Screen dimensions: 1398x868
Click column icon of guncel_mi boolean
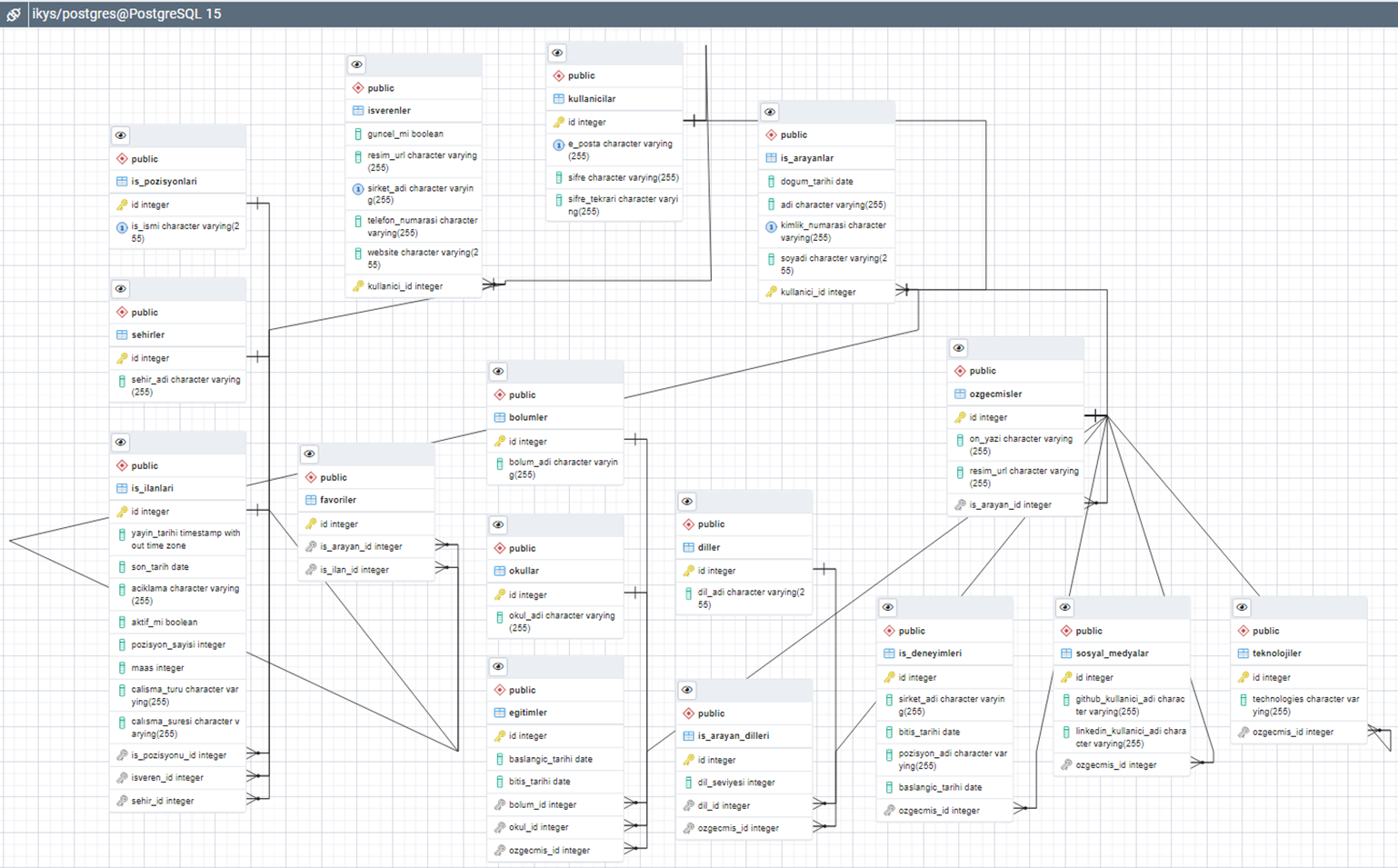pos(358,134)
